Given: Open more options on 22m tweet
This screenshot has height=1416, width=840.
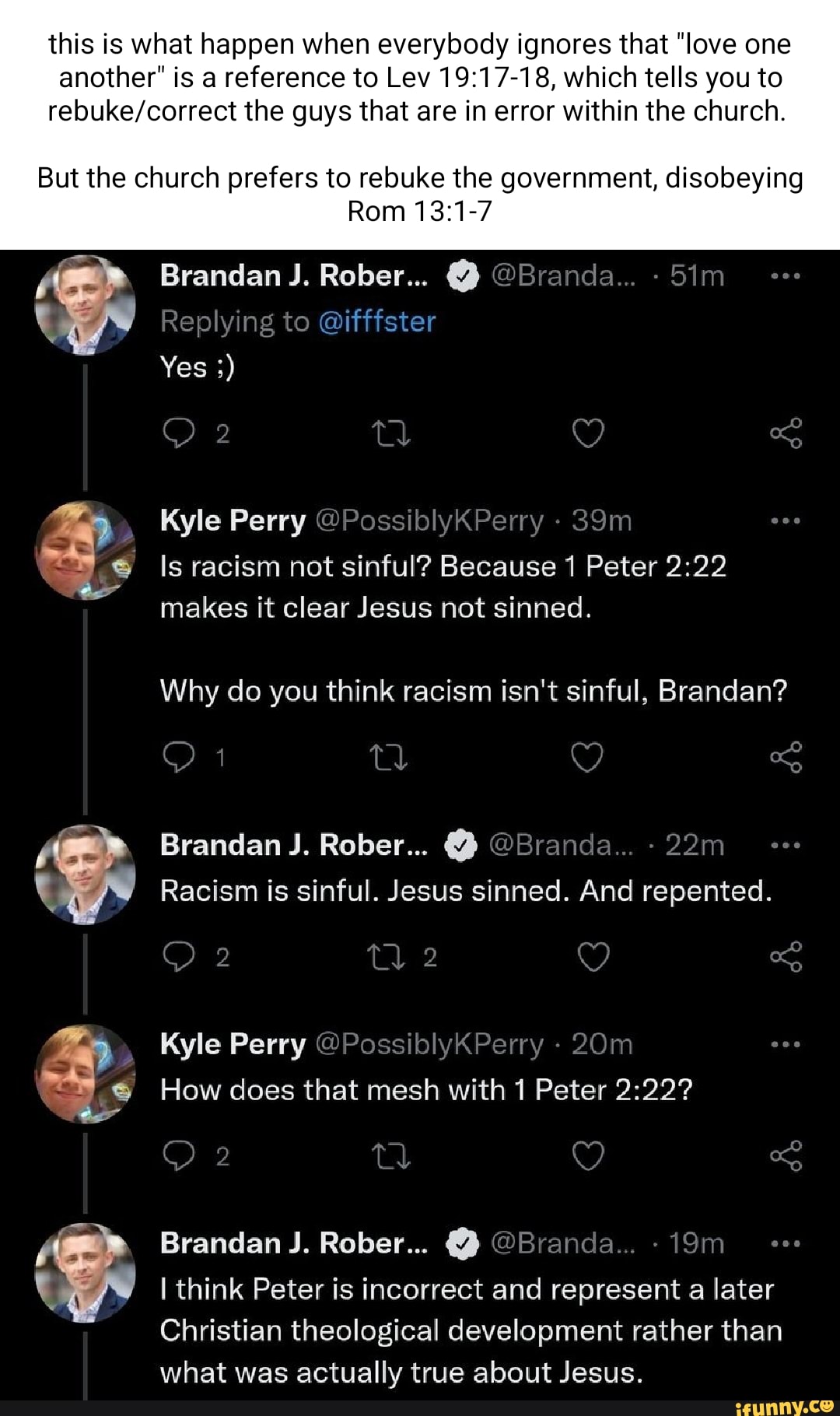Looking at the screenshot, I should tap(786, 845).
